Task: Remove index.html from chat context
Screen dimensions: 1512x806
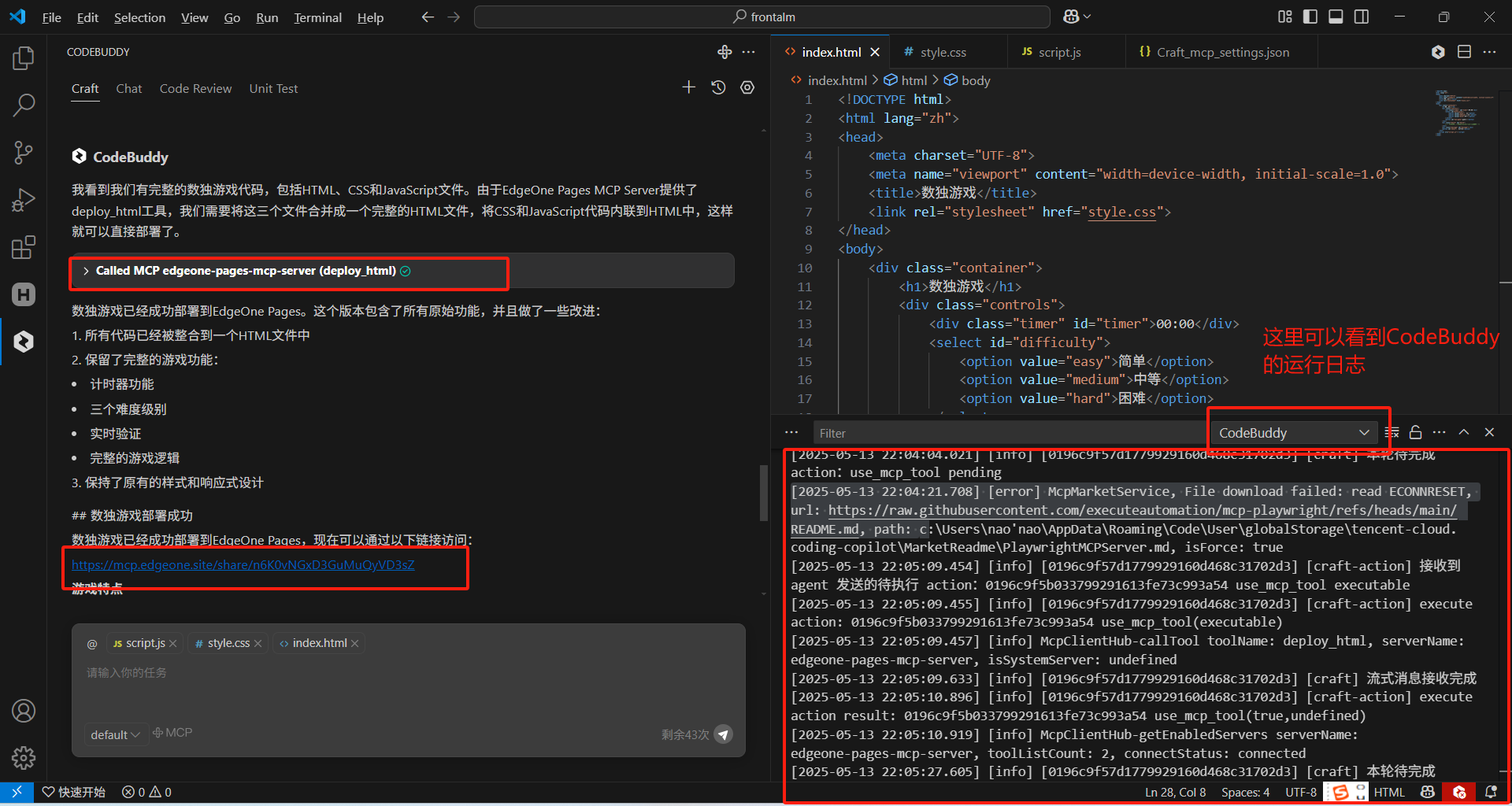Action: (x=355, y=644)
